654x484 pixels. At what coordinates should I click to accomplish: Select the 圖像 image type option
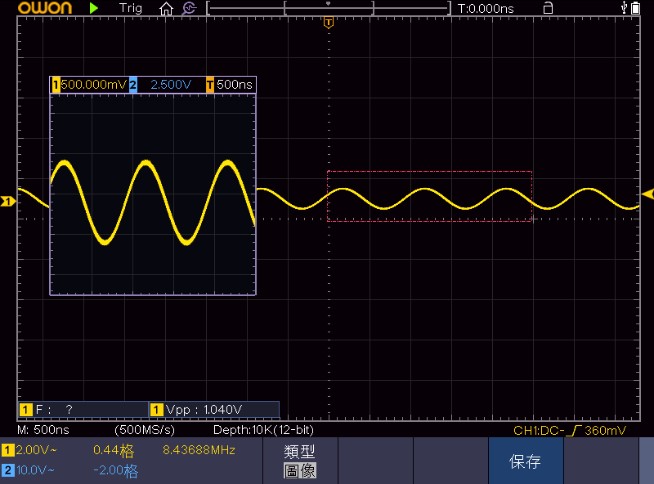pos(300,471)
